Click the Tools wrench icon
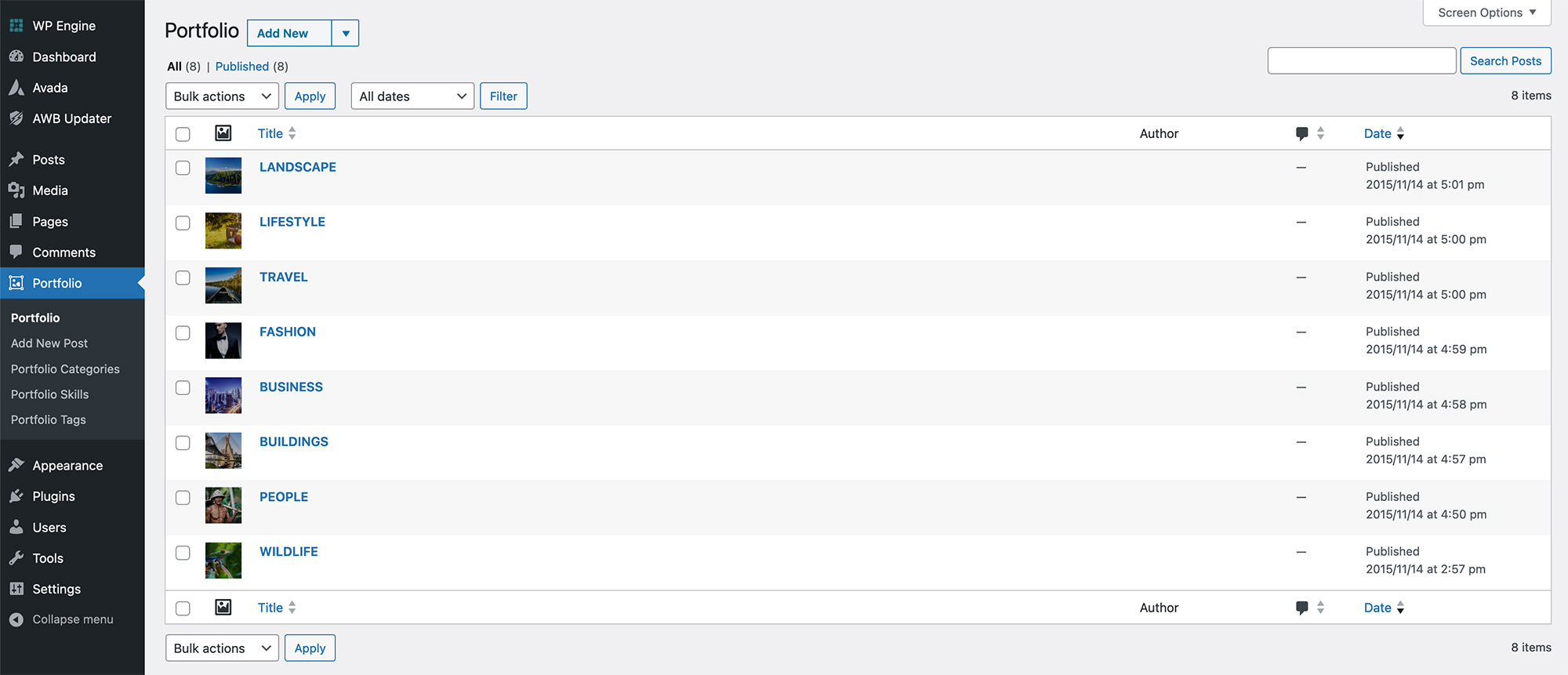 [x=16, y=558]
